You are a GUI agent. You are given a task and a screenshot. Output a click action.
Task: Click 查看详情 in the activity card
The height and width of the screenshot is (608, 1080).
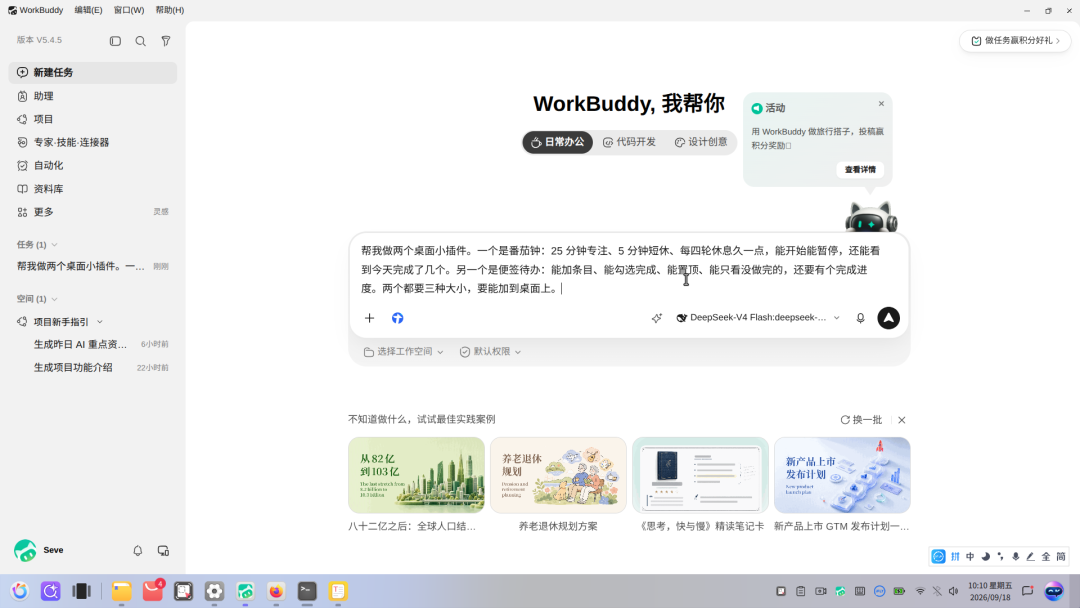pos(860,170)
